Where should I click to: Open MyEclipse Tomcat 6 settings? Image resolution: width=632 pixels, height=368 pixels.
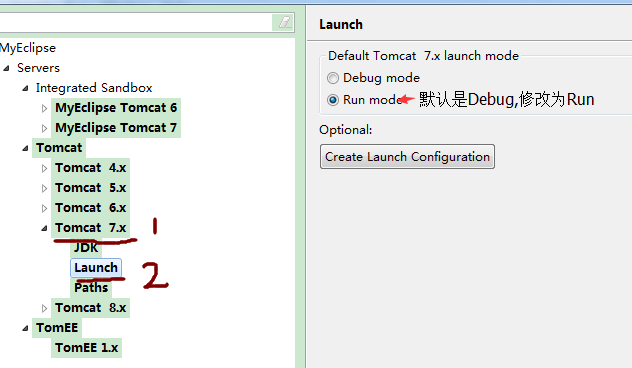pyautogui.click(x=116, y=108)
